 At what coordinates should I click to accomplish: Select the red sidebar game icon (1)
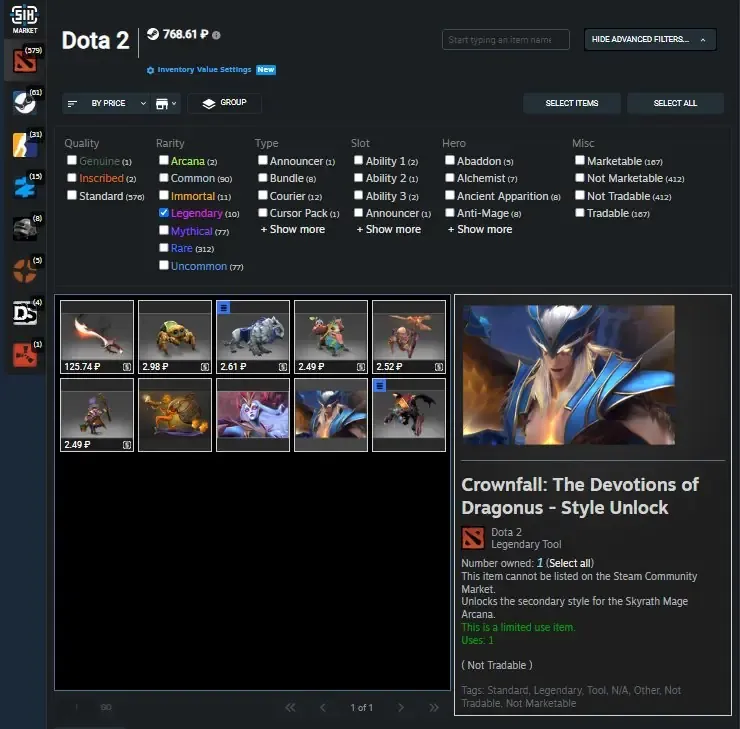click(x=25, y=354)
